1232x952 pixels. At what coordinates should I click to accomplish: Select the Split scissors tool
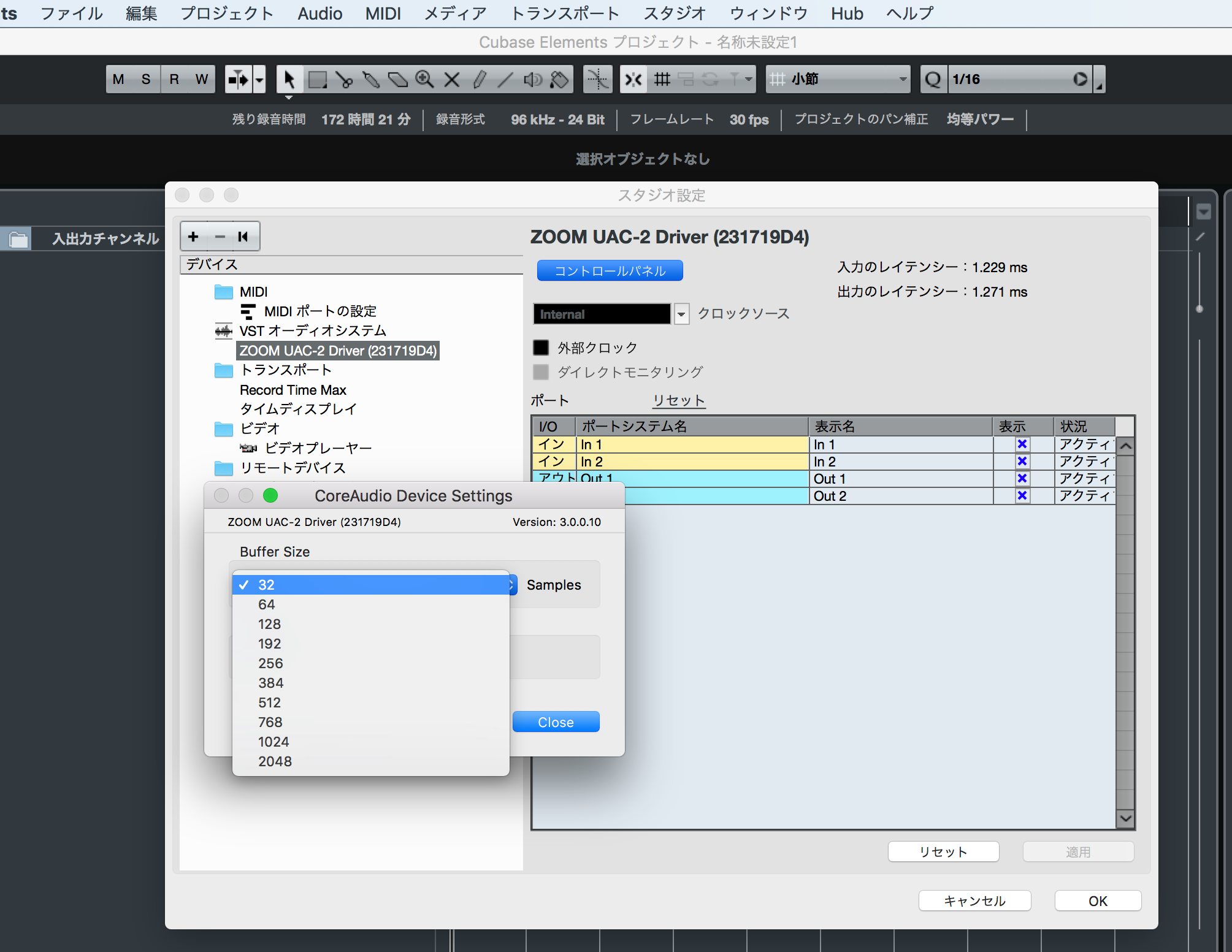click(x=344, y=80)
